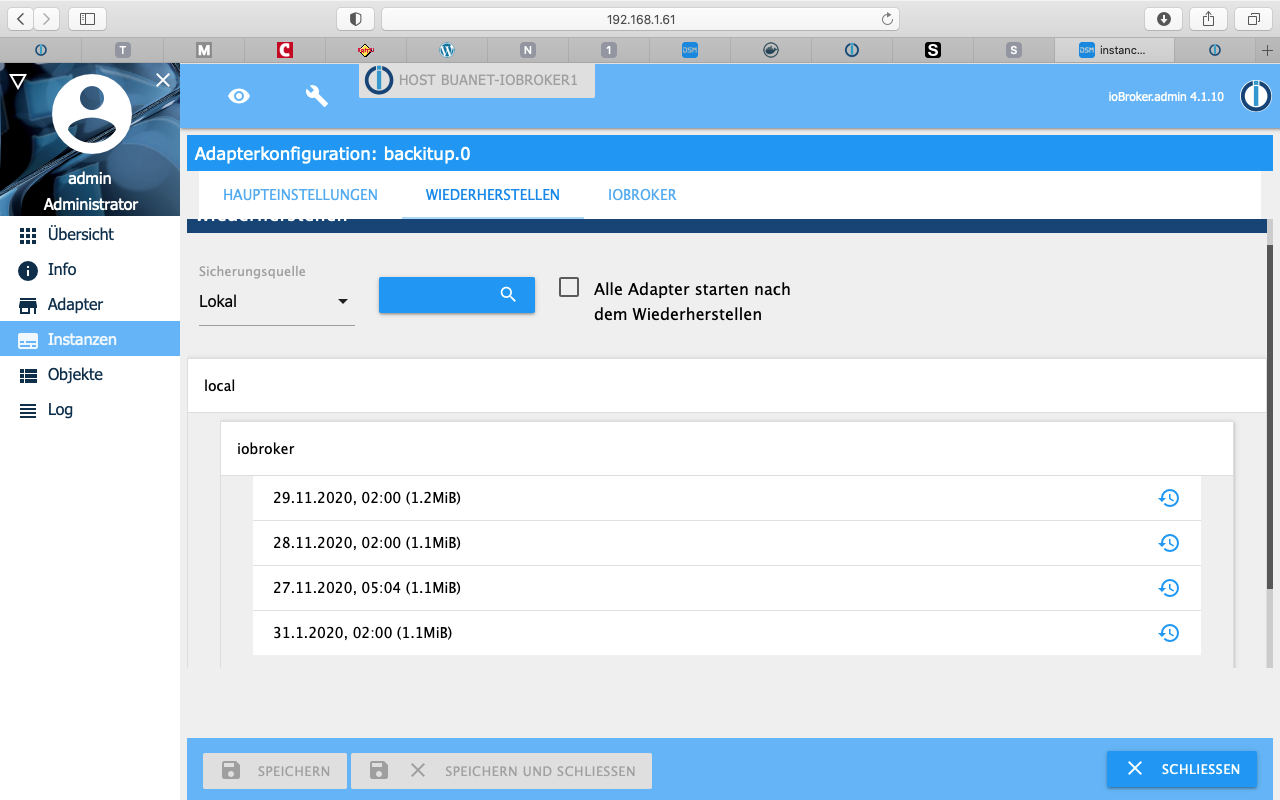Click the backup entry 27.11.2020, 05:04 (1.1MiB)
This screenshot has height=800, width=1280.
point(727,588)
